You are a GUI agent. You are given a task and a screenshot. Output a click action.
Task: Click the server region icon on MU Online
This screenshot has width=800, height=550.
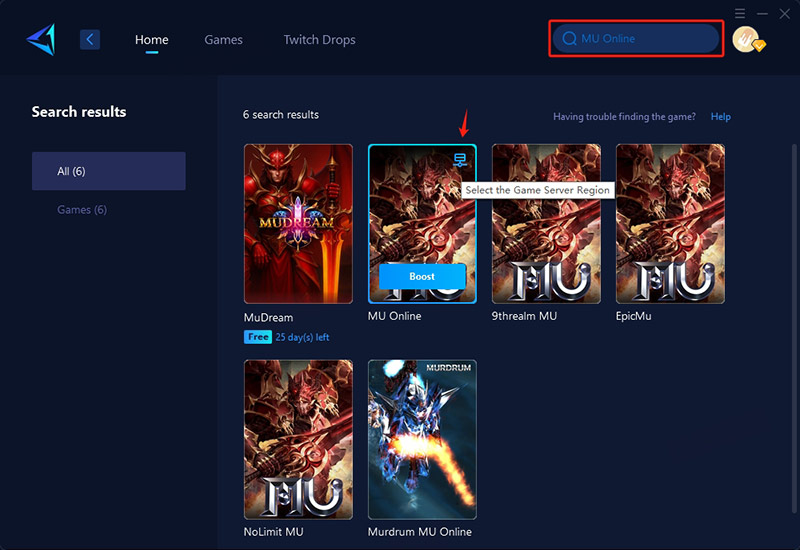coord(460,160)
